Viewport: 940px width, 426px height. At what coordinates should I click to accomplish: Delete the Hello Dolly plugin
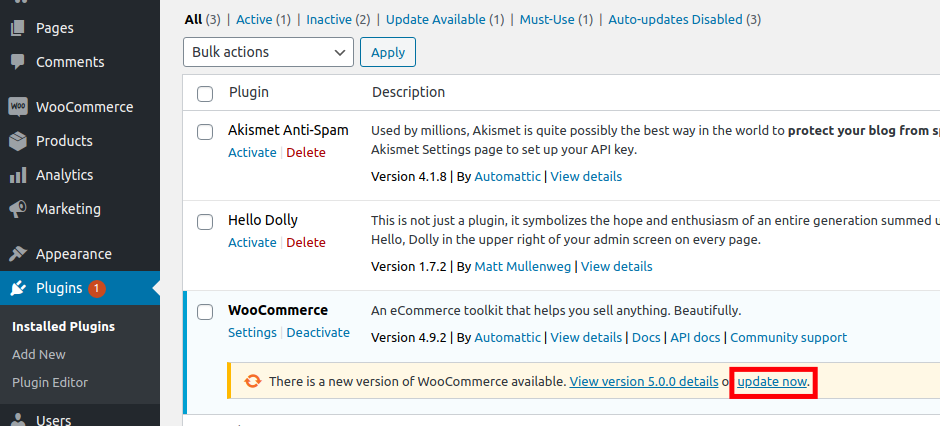(306, 242)
